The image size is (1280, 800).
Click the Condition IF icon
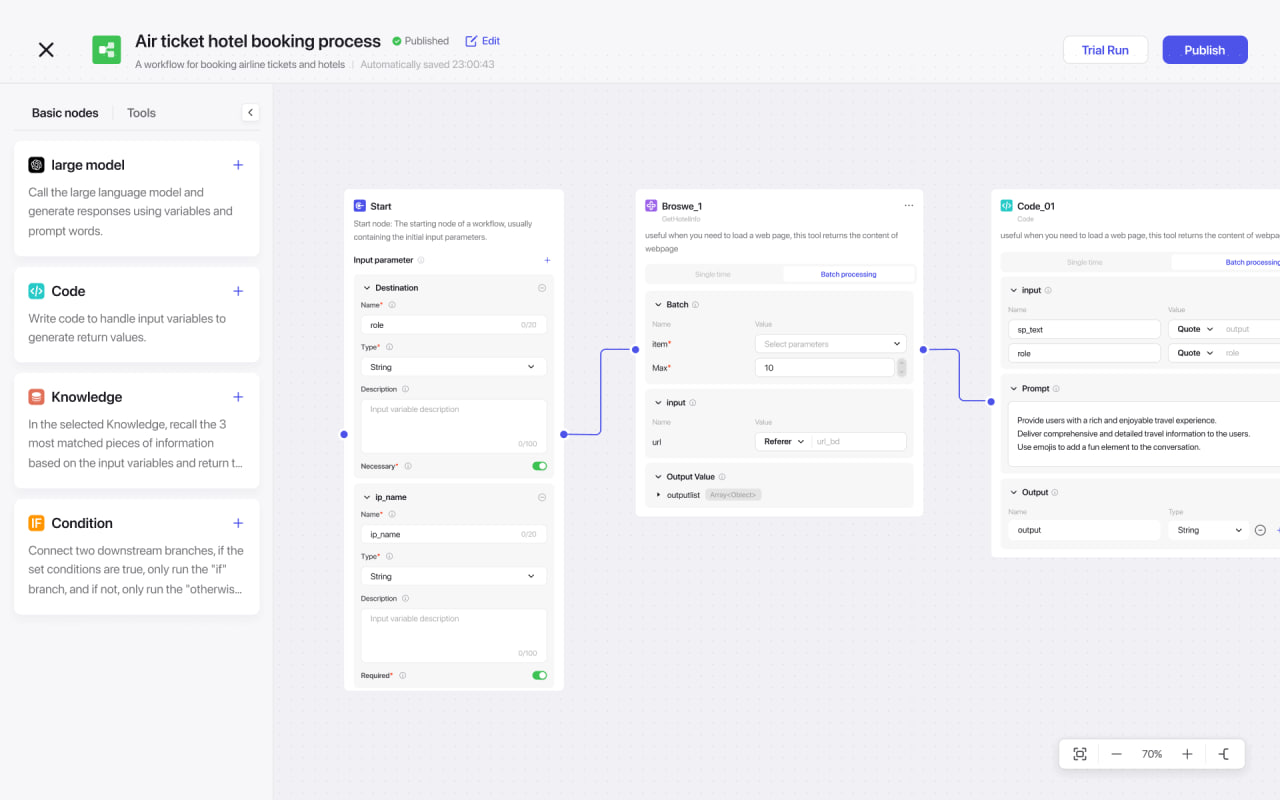36,523
